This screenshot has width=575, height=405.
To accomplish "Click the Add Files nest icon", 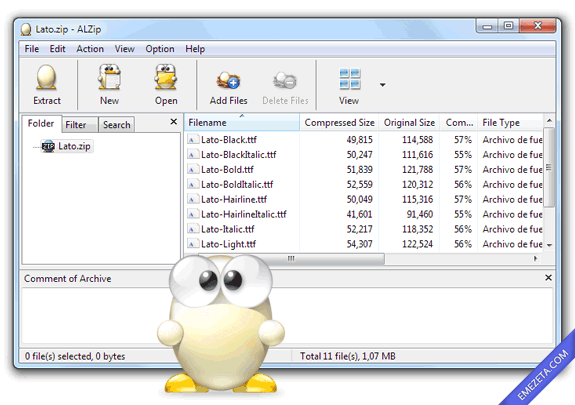I will [x=228, y=80].
